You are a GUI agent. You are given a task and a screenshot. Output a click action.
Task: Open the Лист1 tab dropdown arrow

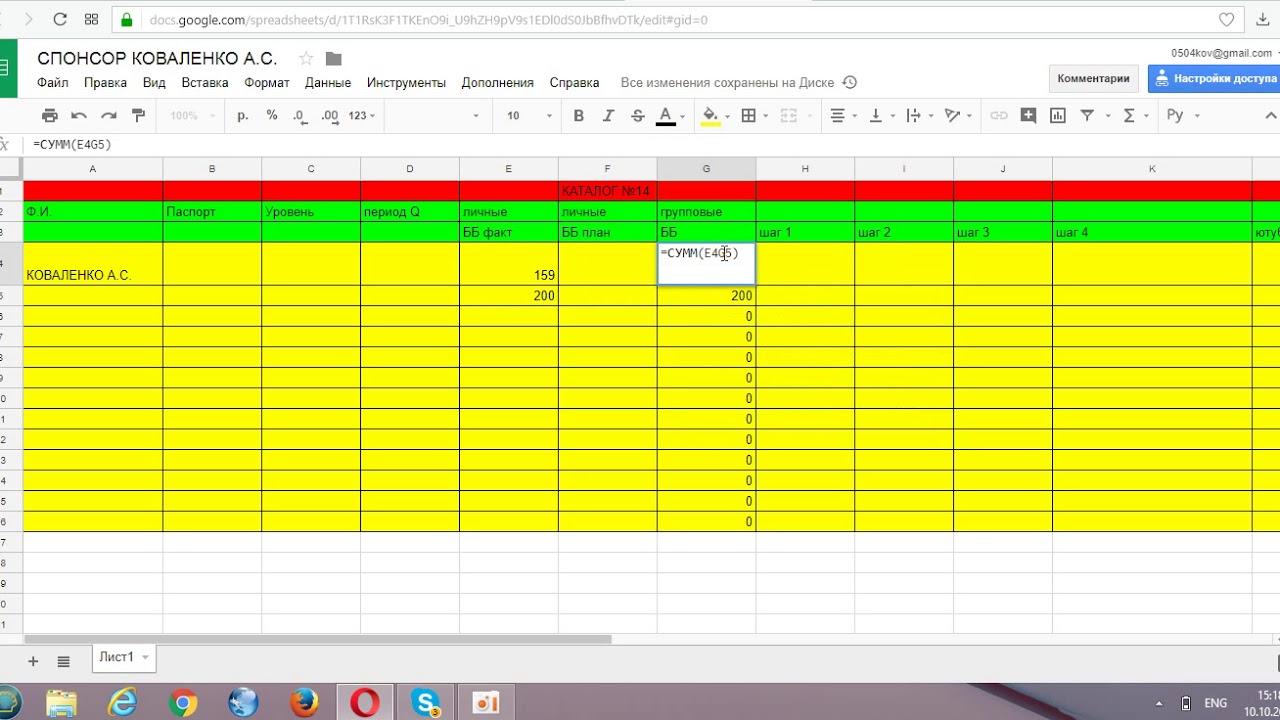click(145, 657)
